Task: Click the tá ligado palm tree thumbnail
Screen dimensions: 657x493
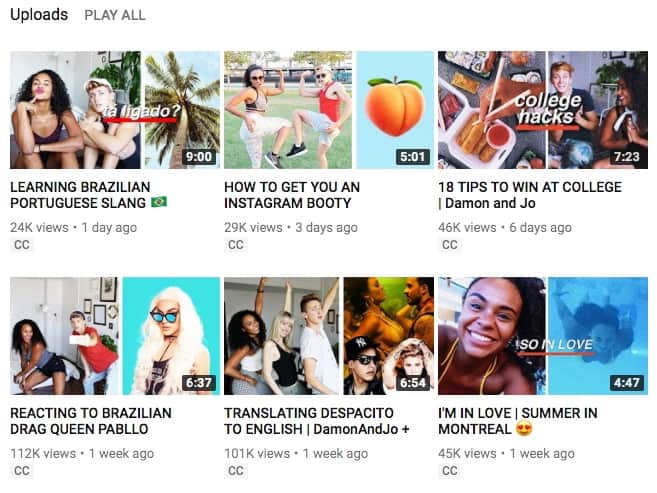Action: coord(115,110)
